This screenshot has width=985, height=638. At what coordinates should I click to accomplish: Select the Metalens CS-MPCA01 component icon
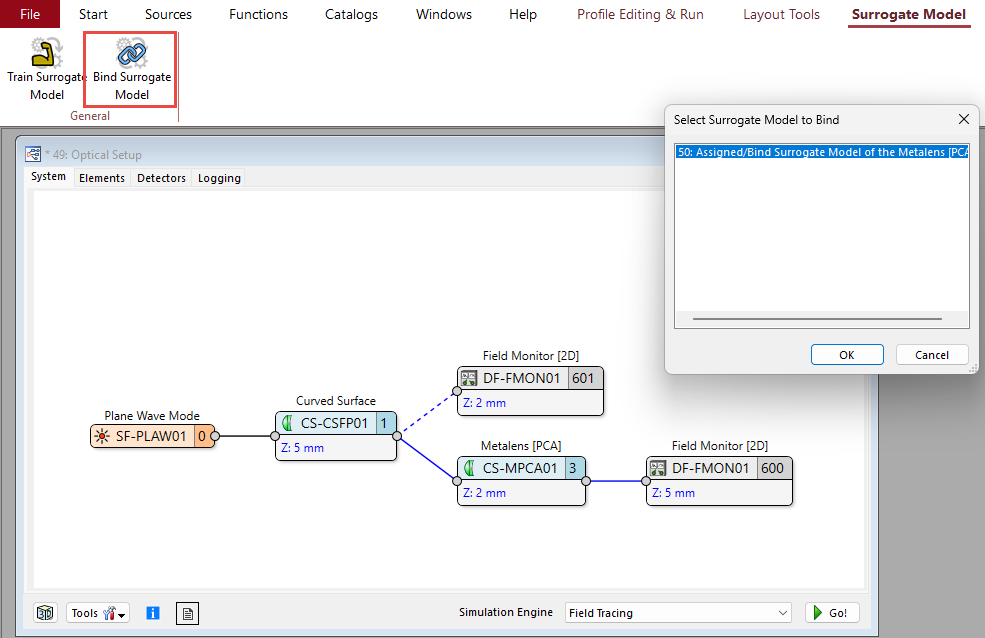(x=469, y=468)
